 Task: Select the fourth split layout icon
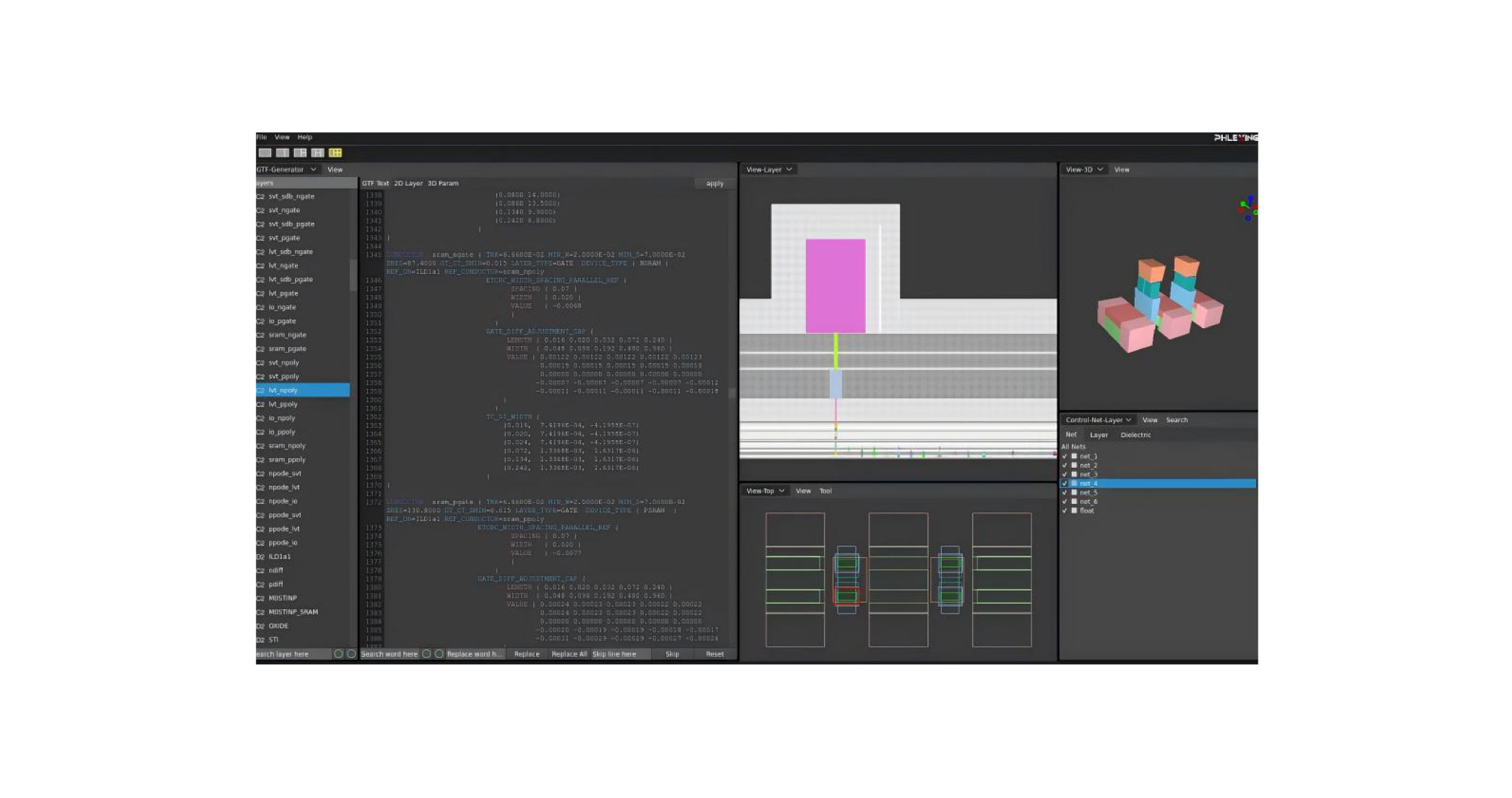(x=317, y=153)
